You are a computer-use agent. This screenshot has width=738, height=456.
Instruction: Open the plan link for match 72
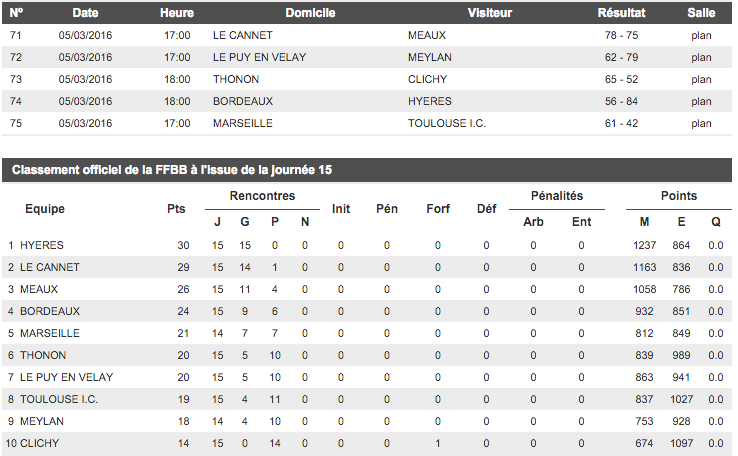pos(701,57)
